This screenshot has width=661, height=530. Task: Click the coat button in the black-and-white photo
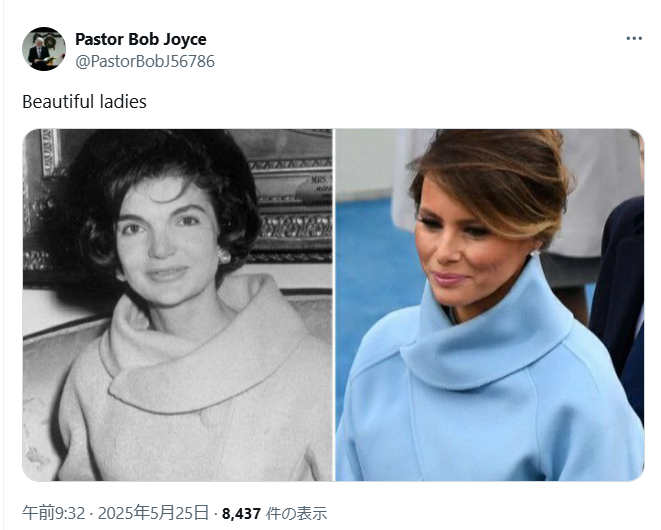click(x=210, y=417)
